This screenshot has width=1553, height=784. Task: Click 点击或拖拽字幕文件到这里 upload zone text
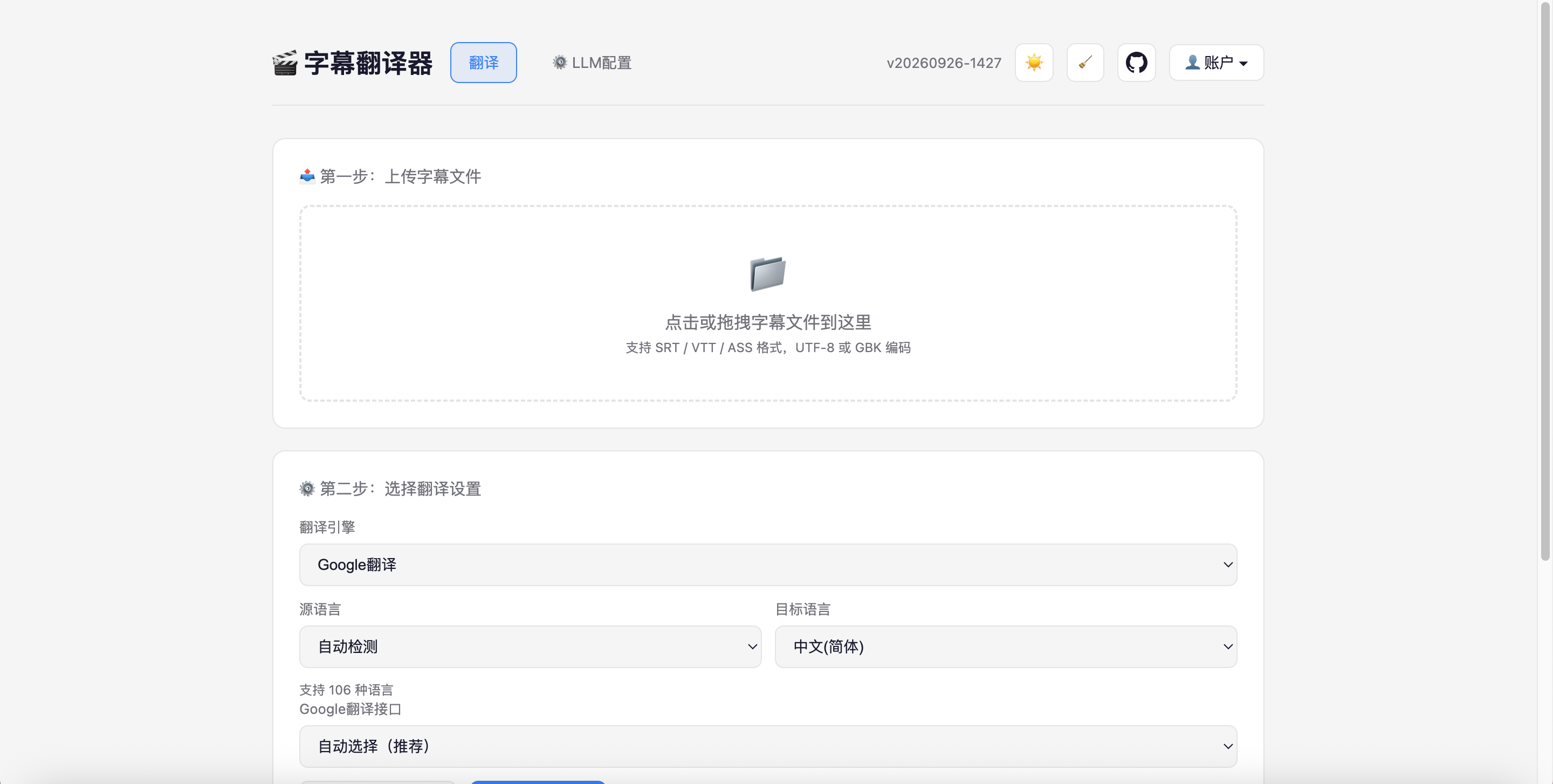tap(768, 322)
